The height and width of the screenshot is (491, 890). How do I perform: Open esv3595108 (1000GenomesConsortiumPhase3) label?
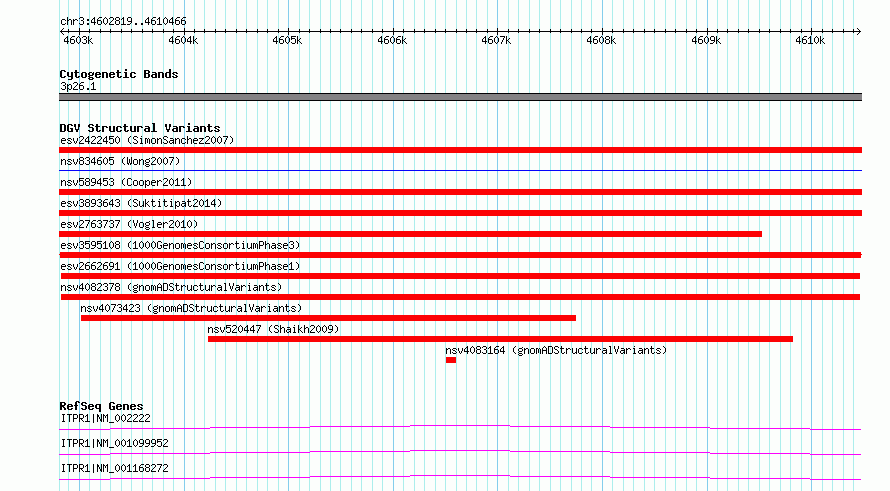(180, 245)
